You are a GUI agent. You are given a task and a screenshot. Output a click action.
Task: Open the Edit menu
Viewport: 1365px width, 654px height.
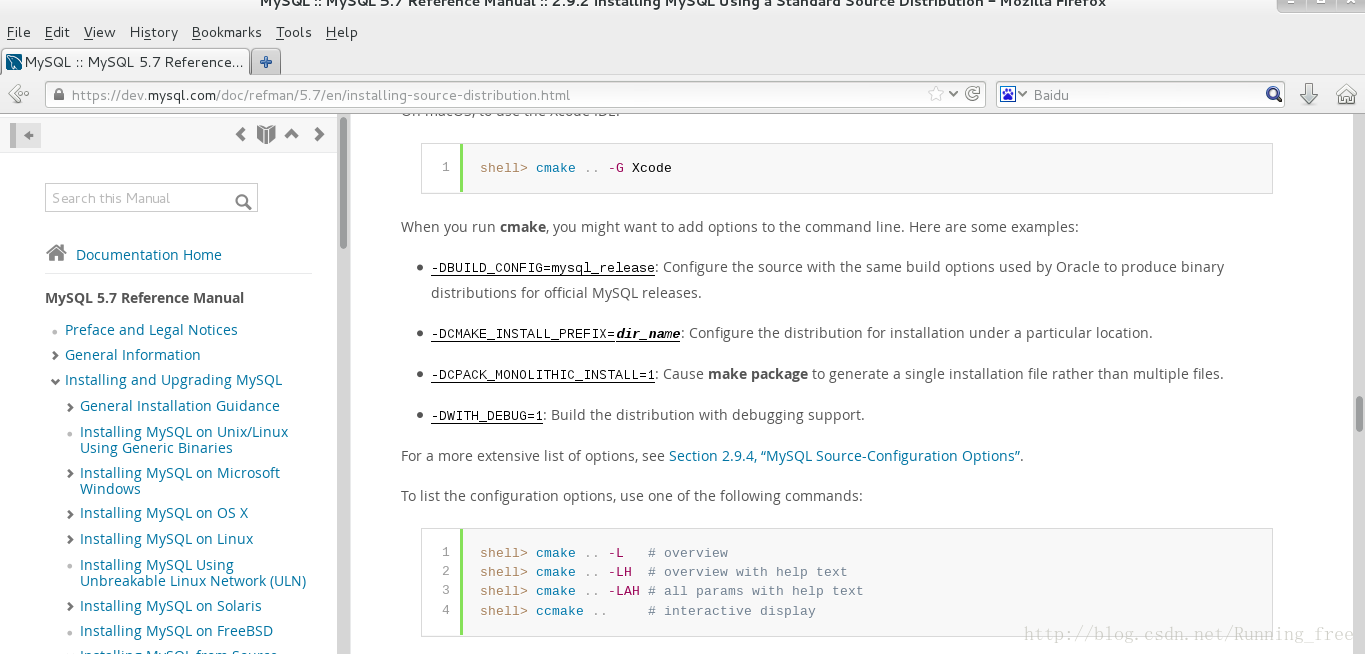tap(57, 32)
